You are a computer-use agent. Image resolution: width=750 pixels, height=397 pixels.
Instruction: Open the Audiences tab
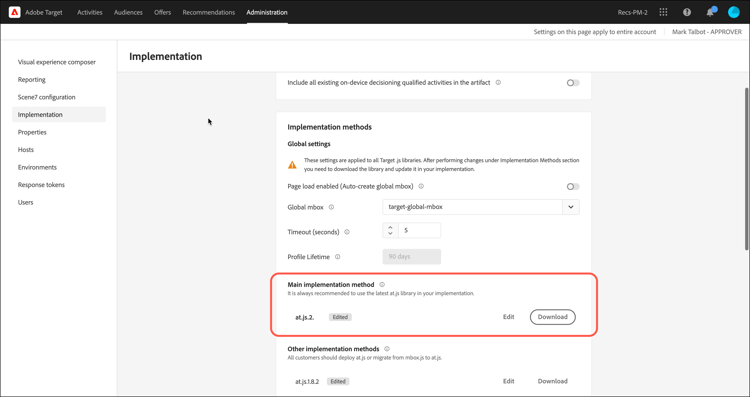tap(128, 12)
